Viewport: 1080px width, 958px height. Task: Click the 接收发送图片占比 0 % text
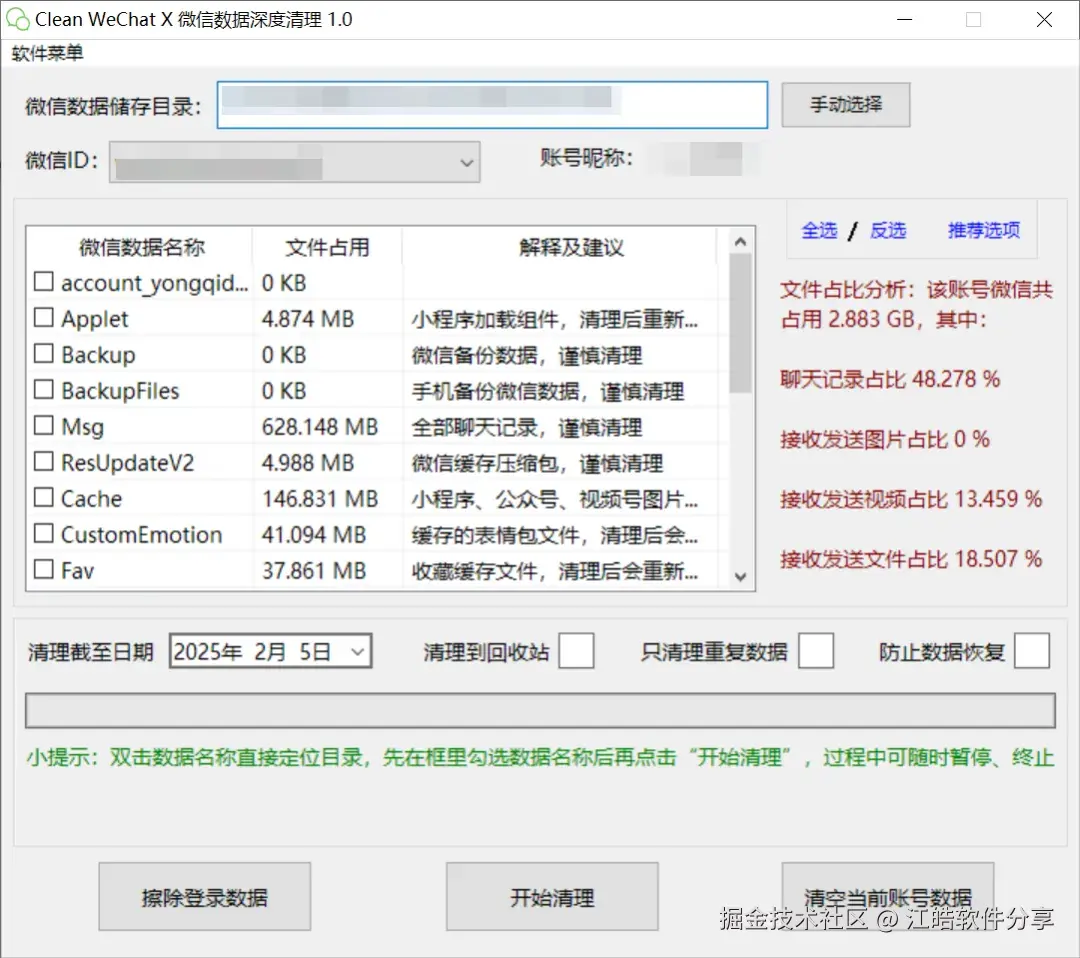(x=884, y=439)
